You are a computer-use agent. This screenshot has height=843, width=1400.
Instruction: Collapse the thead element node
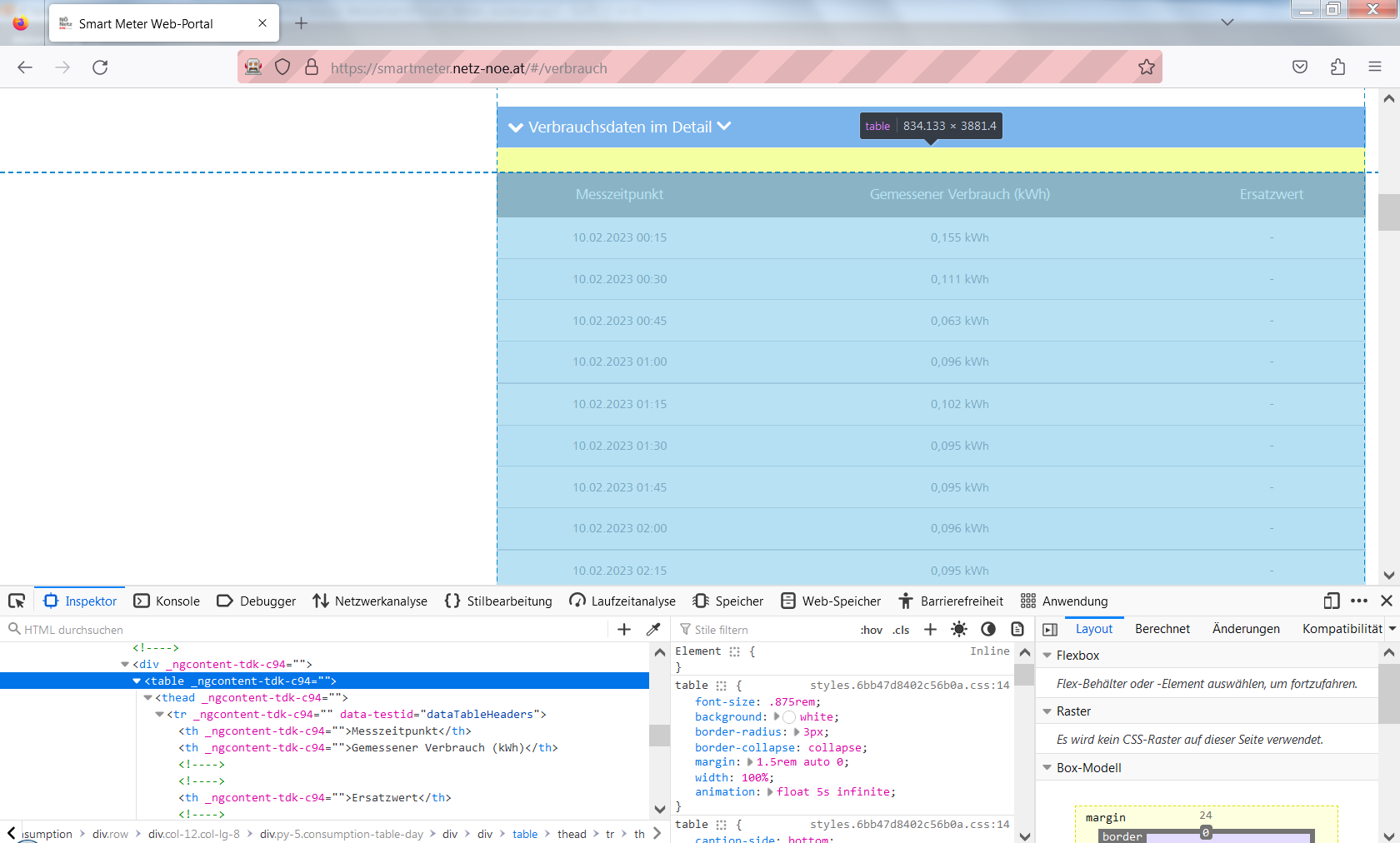point(148,698)
